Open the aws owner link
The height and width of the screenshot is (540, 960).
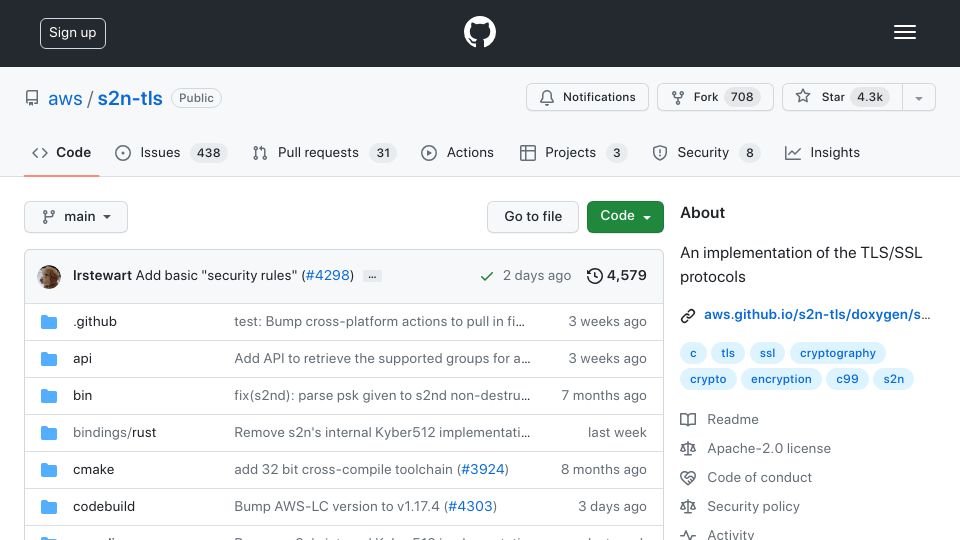click(65, 98)
